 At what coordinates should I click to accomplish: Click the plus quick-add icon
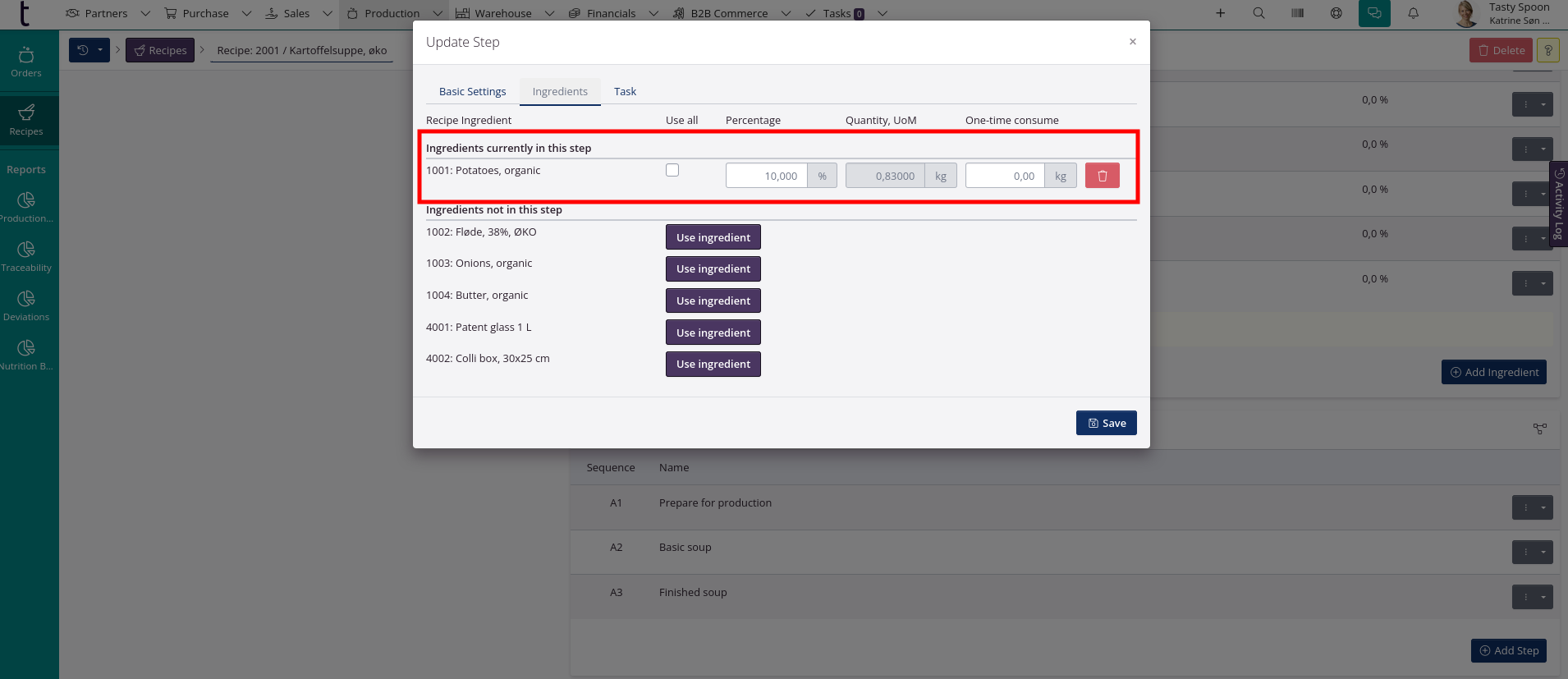(1221, 13)
